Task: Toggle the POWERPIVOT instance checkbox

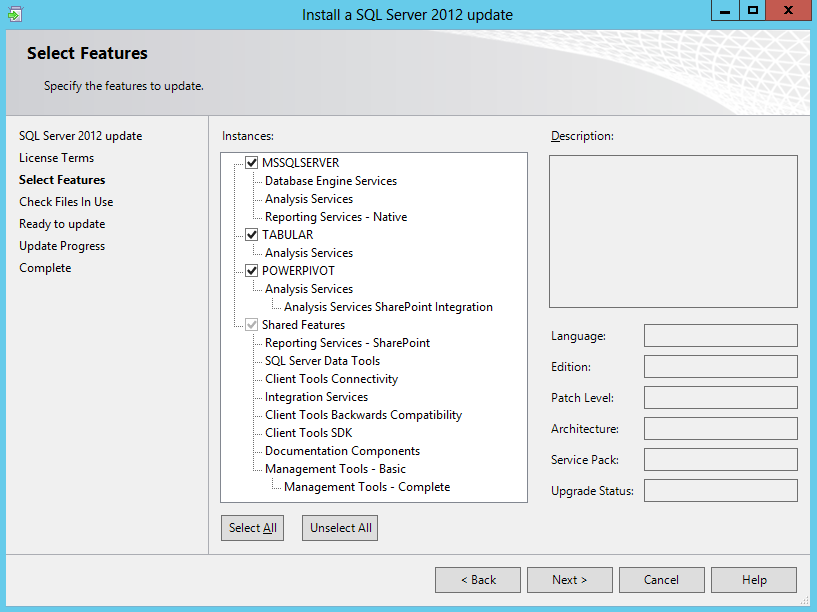Action: [252, 270]
